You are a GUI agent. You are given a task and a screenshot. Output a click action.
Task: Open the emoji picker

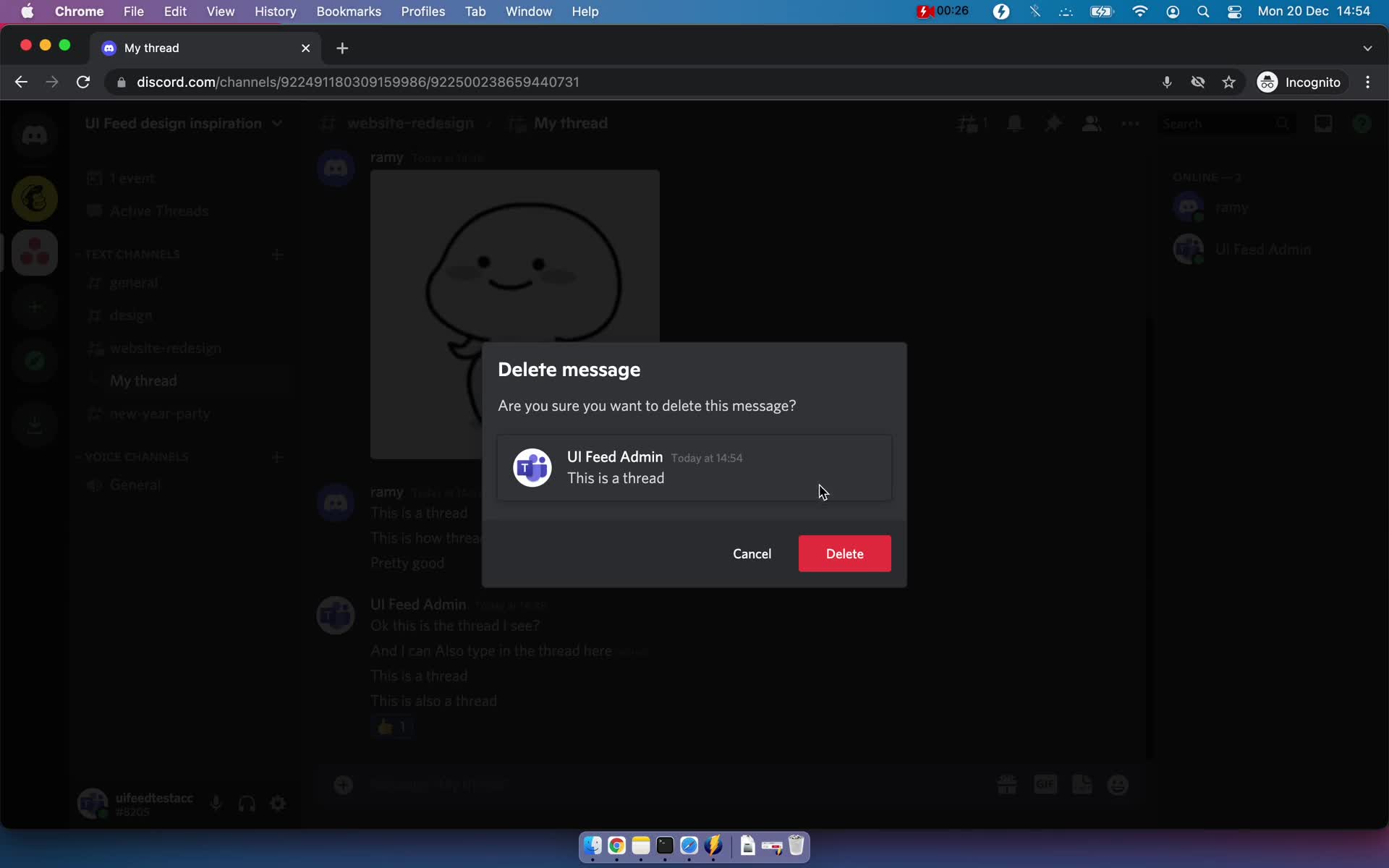pyautogui.click(x=1118, y=785)
